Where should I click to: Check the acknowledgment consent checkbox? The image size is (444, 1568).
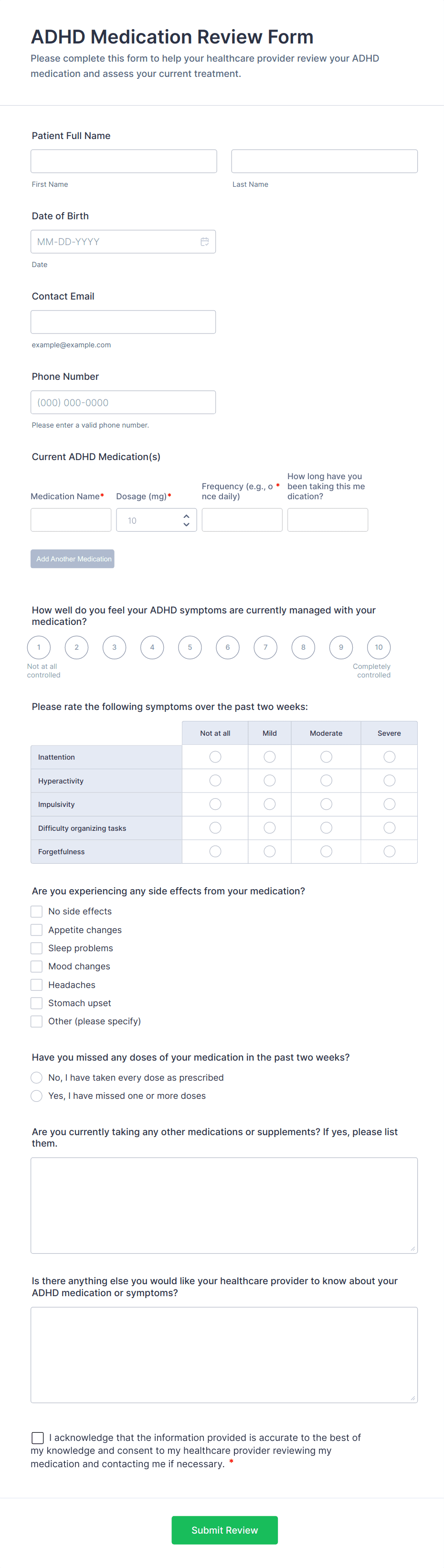38,1437
